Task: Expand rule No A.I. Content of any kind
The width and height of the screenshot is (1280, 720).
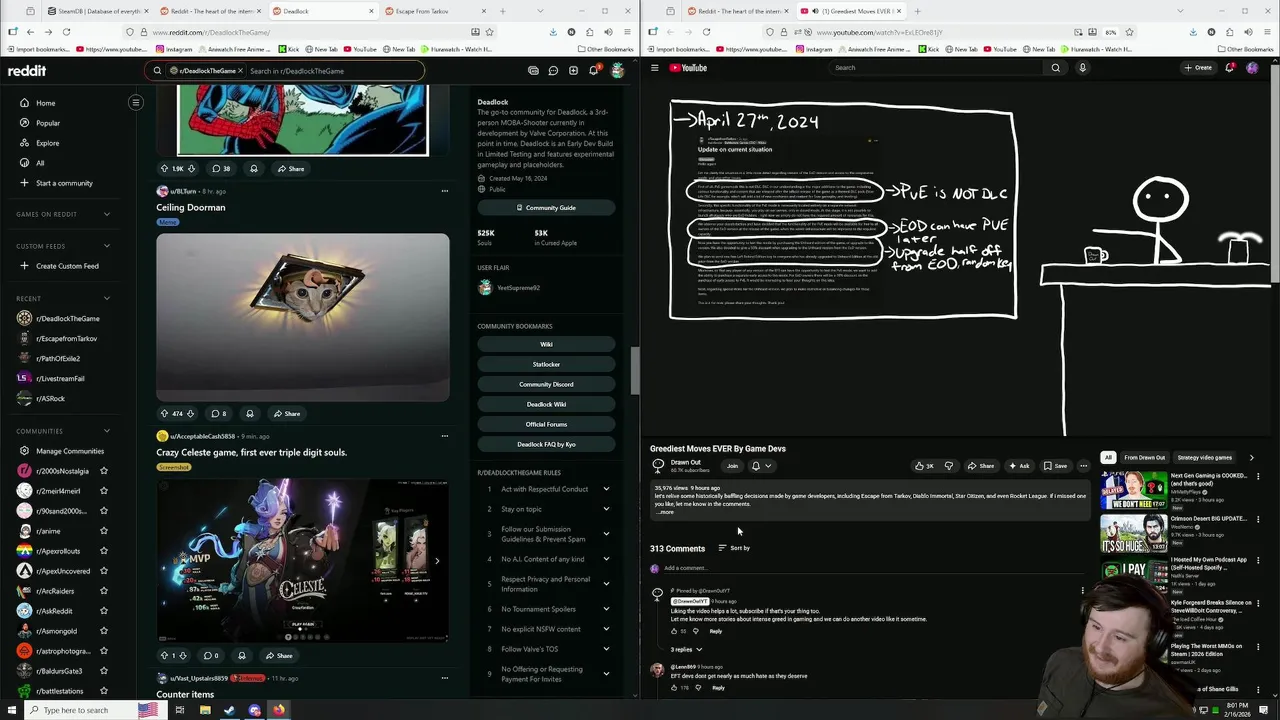Action: click(x=606, y=559)
